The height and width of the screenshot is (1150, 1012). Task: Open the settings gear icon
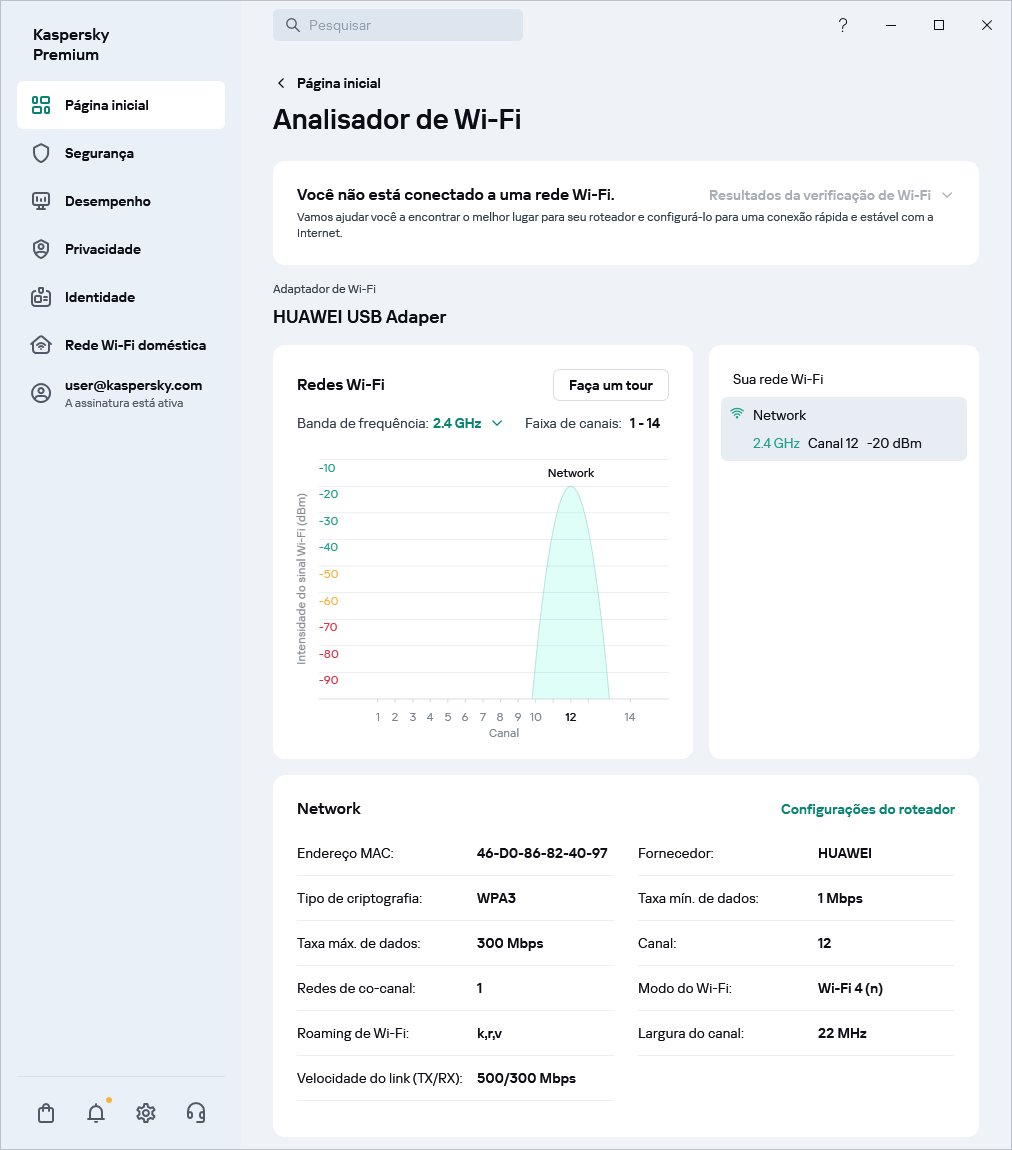point(145,1112)
